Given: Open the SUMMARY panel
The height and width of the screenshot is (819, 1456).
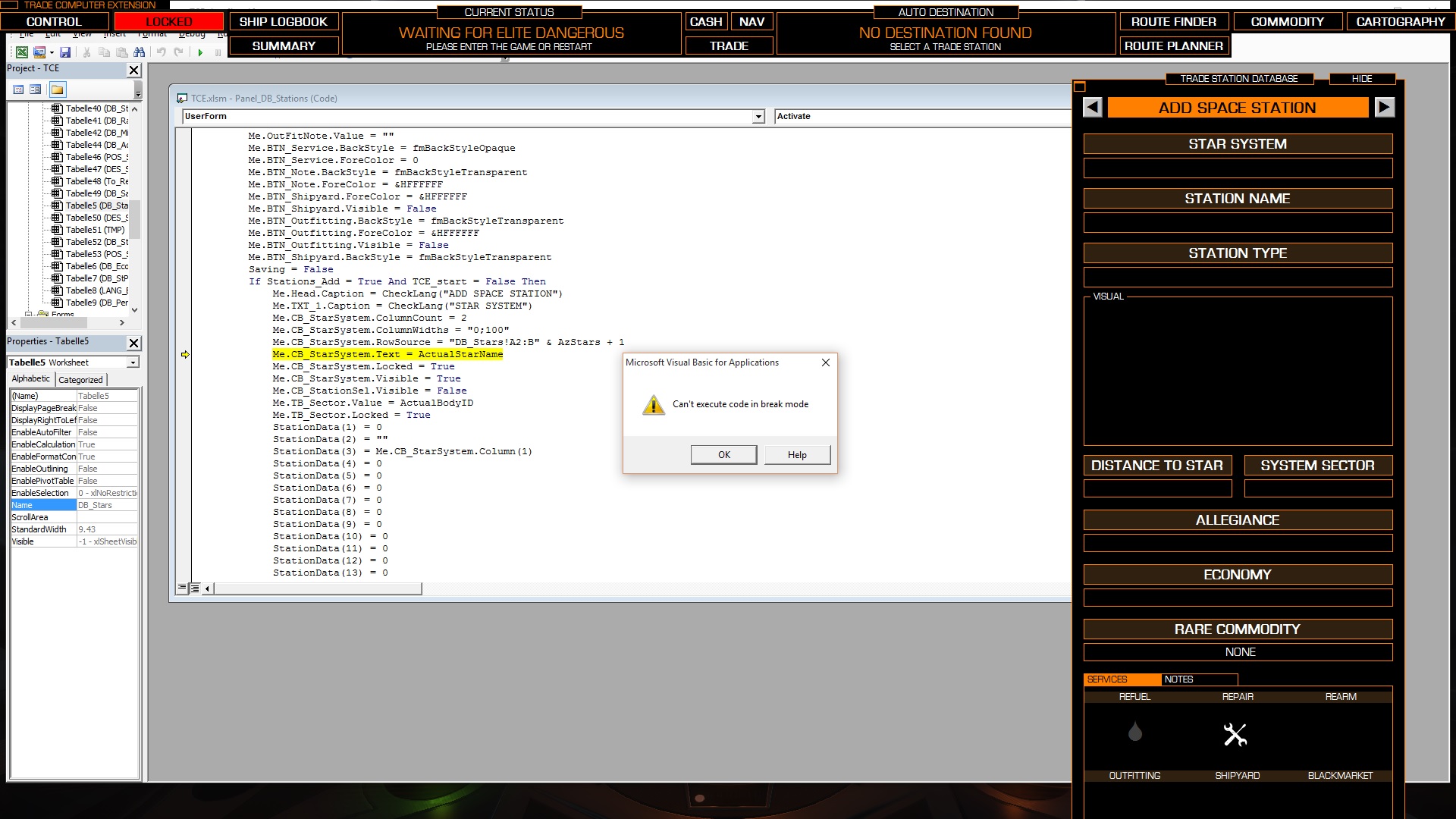Looking at the screenshot, I should pyautogui.click(x=284, y=45).
